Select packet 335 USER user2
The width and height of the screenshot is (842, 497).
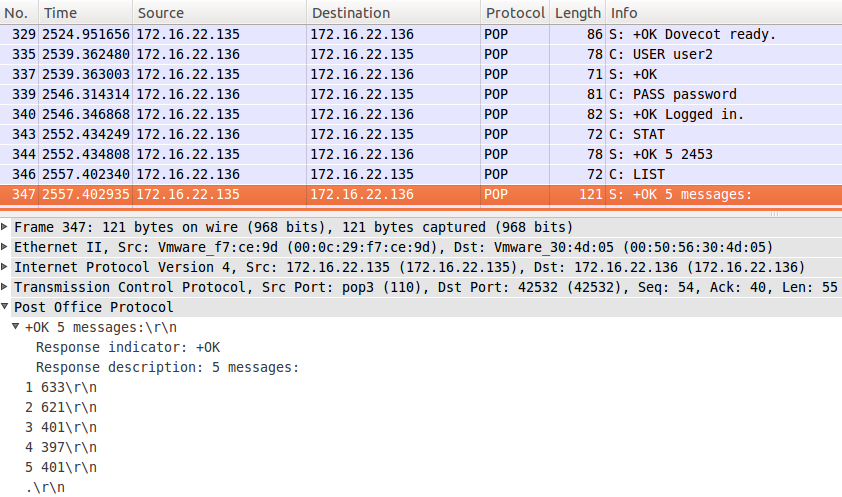[x=421, y=54]
